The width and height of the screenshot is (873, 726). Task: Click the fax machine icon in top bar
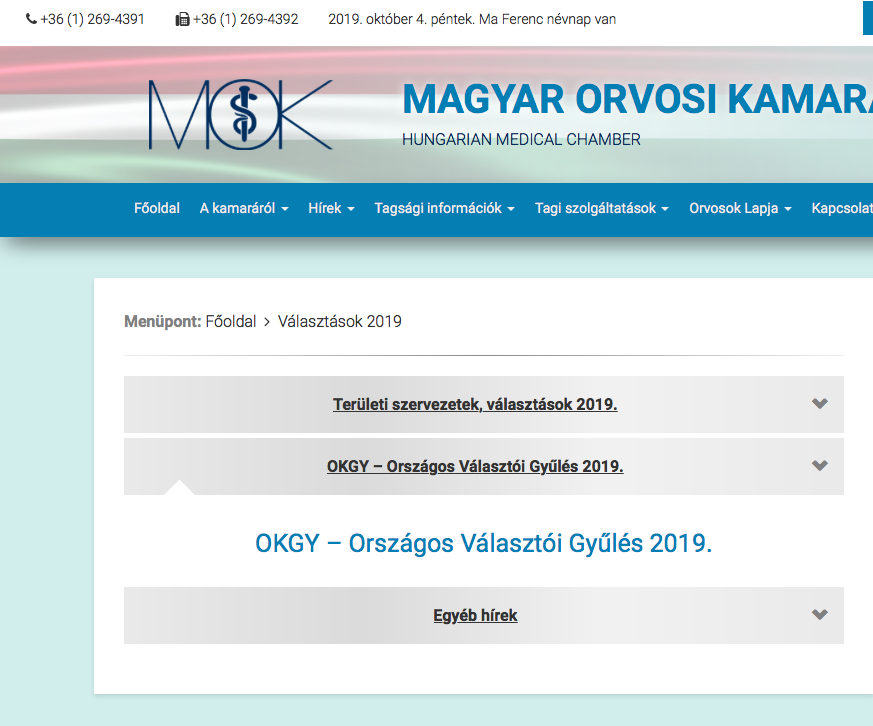(x=182, y=19)
